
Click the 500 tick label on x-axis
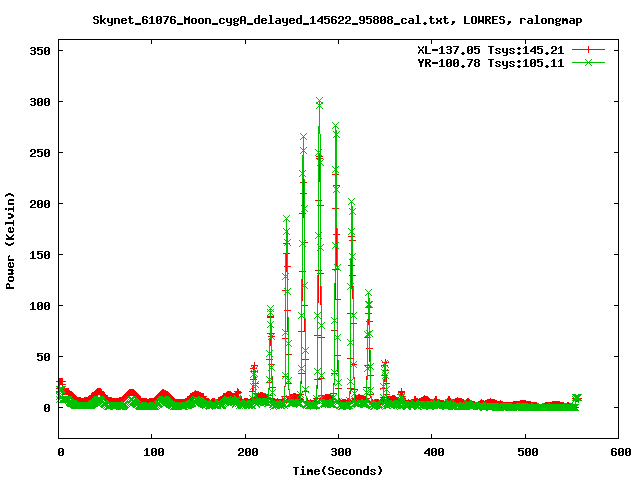click(x=525, y=452)
